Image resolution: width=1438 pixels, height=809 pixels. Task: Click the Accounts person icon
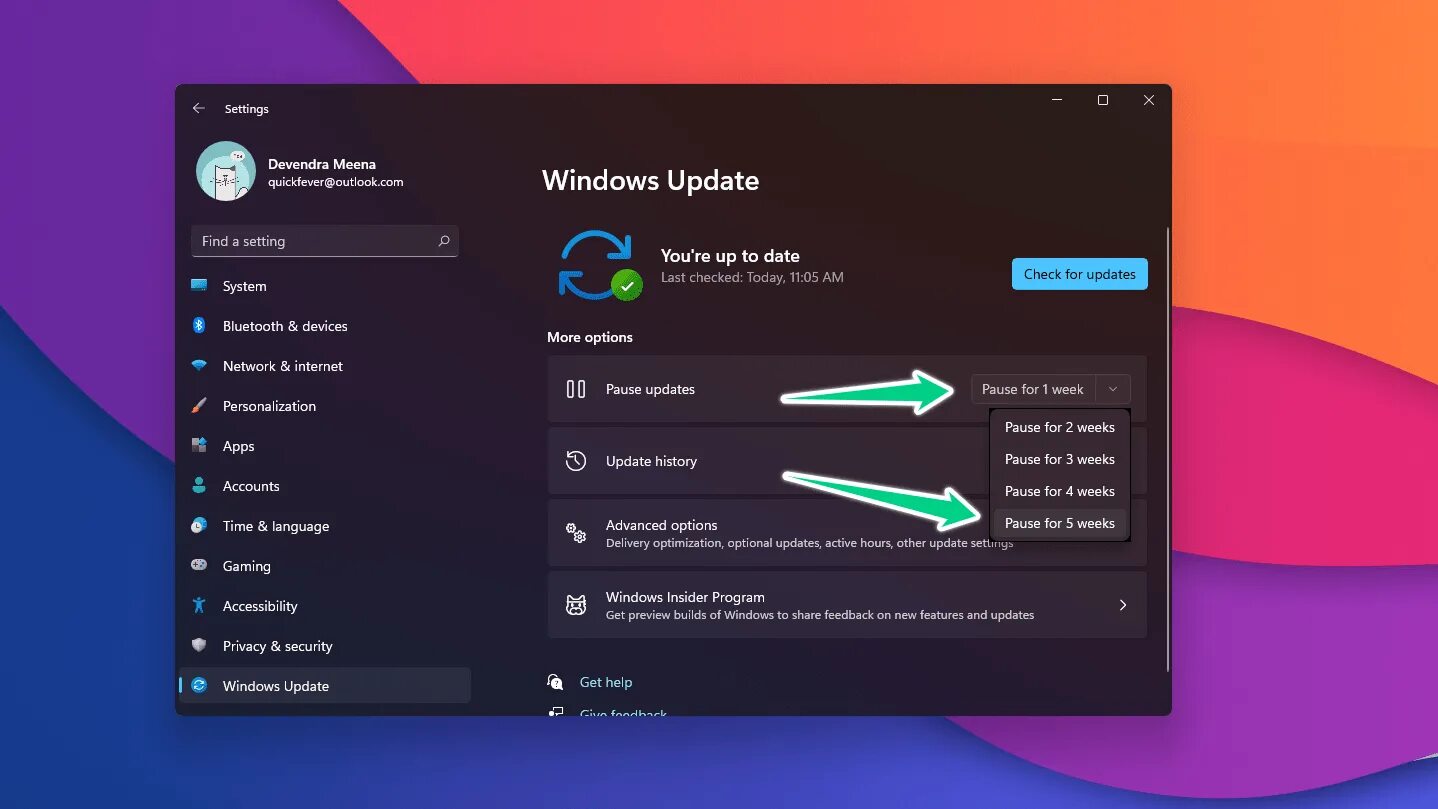199,486
